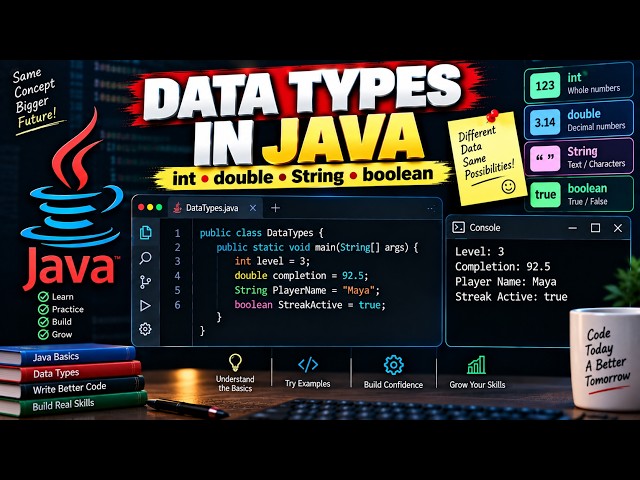Click the main method declaration line
This screenshot has height=480, width=640.
[x=317, y=247]
